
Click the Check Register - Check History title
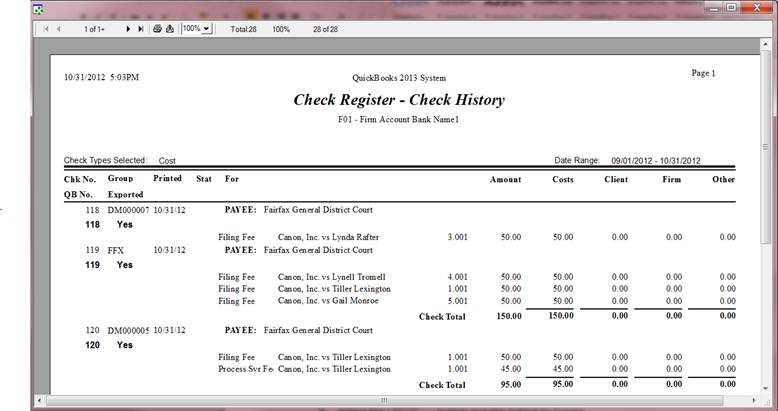398,100
